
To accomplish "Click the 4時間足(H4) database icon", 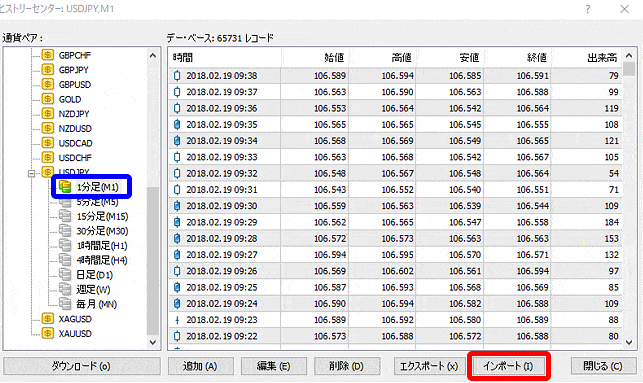I will coord(65,260).
